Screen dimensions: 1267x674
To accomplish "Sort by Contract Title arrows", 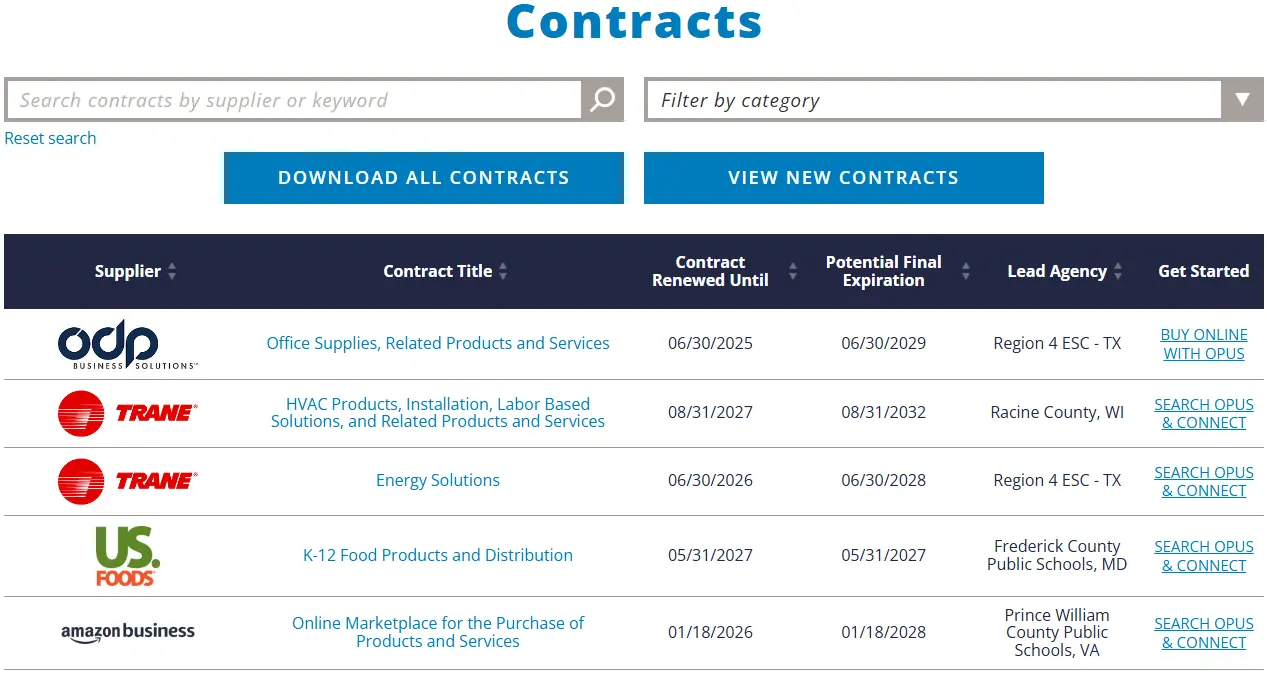I will pyautogui.click(x=503, y=271).
